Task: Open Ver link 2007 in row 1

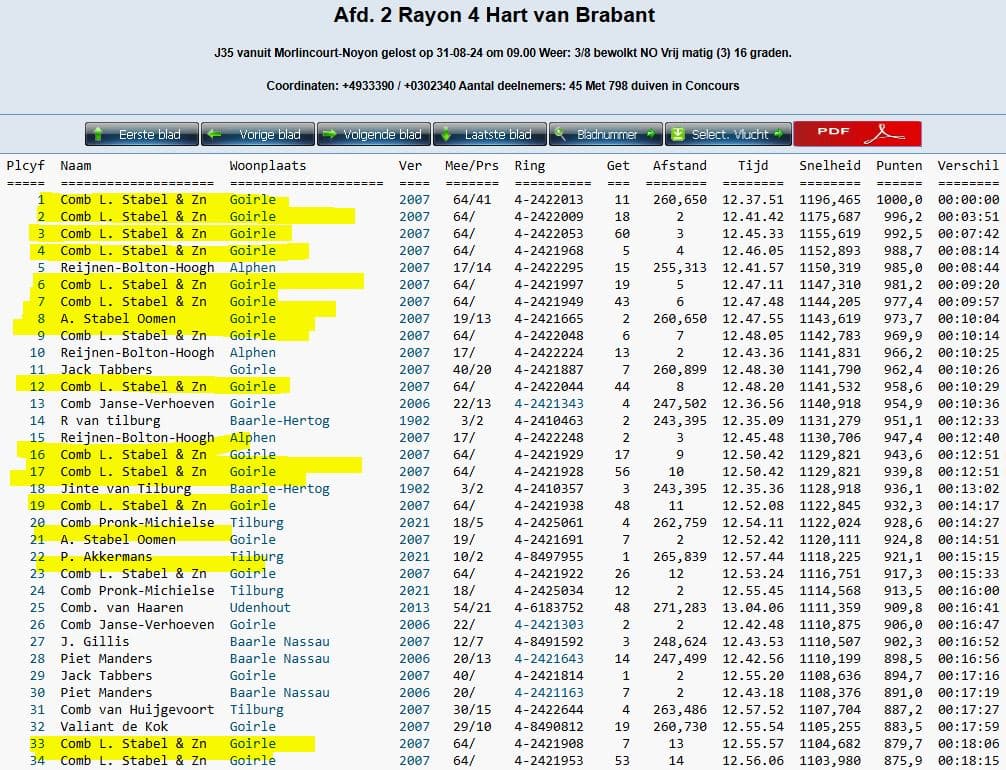Action: (414, 199)
